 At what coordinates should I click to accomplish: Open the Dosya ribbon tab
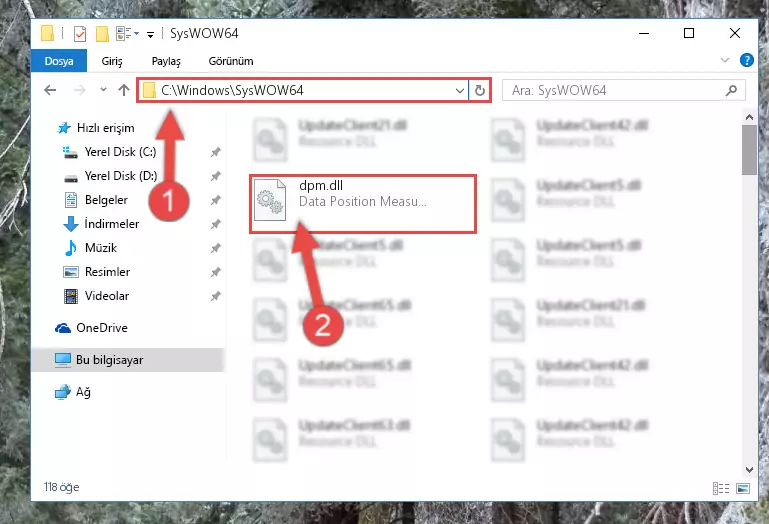pos(59,61)
